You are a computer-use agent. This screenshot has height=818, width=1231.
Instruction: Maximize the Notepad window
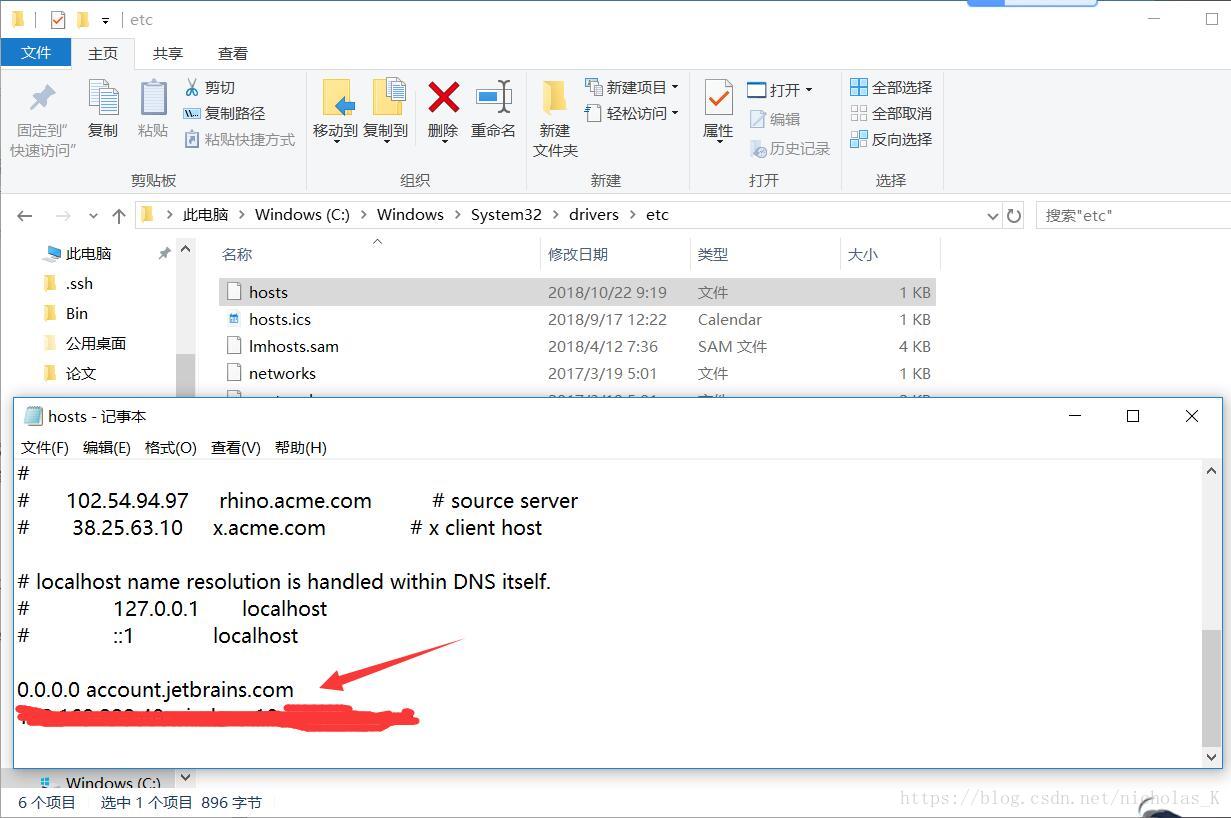pos(1133,416)
